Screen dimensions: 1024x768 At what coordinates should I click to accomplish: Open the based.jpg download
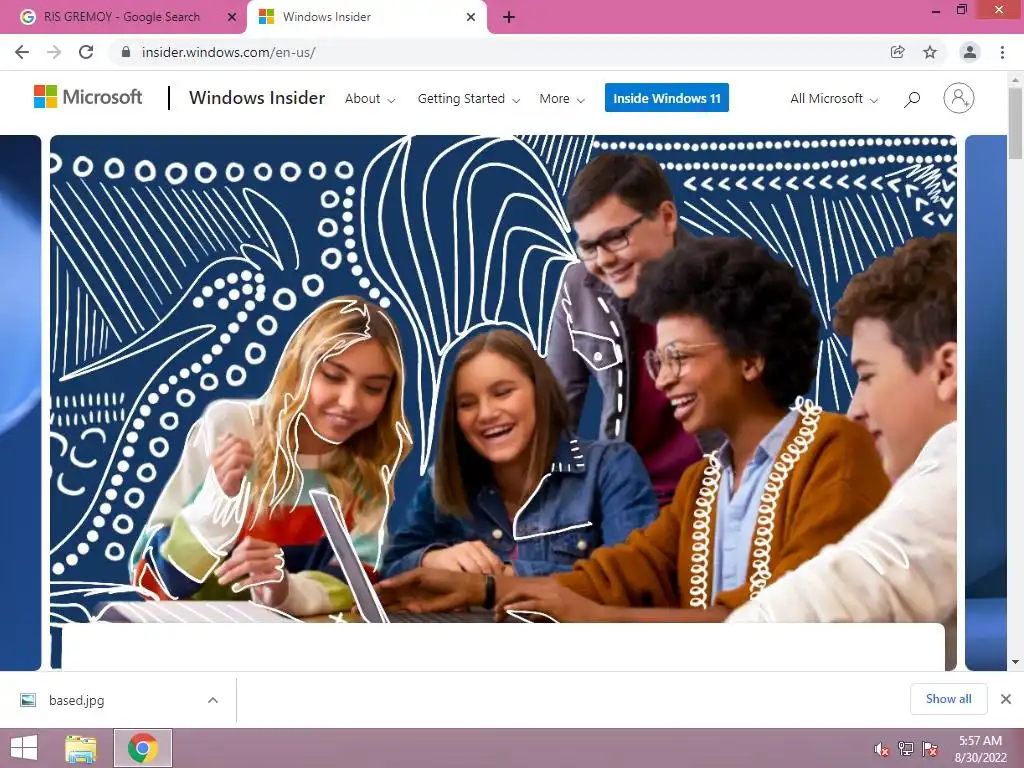coord(76,700)
